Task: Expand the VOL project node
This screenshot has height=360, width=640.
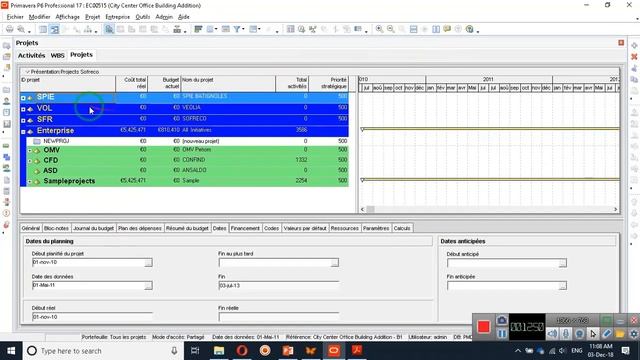Action: pyautogui.click(x=23, y=109)
